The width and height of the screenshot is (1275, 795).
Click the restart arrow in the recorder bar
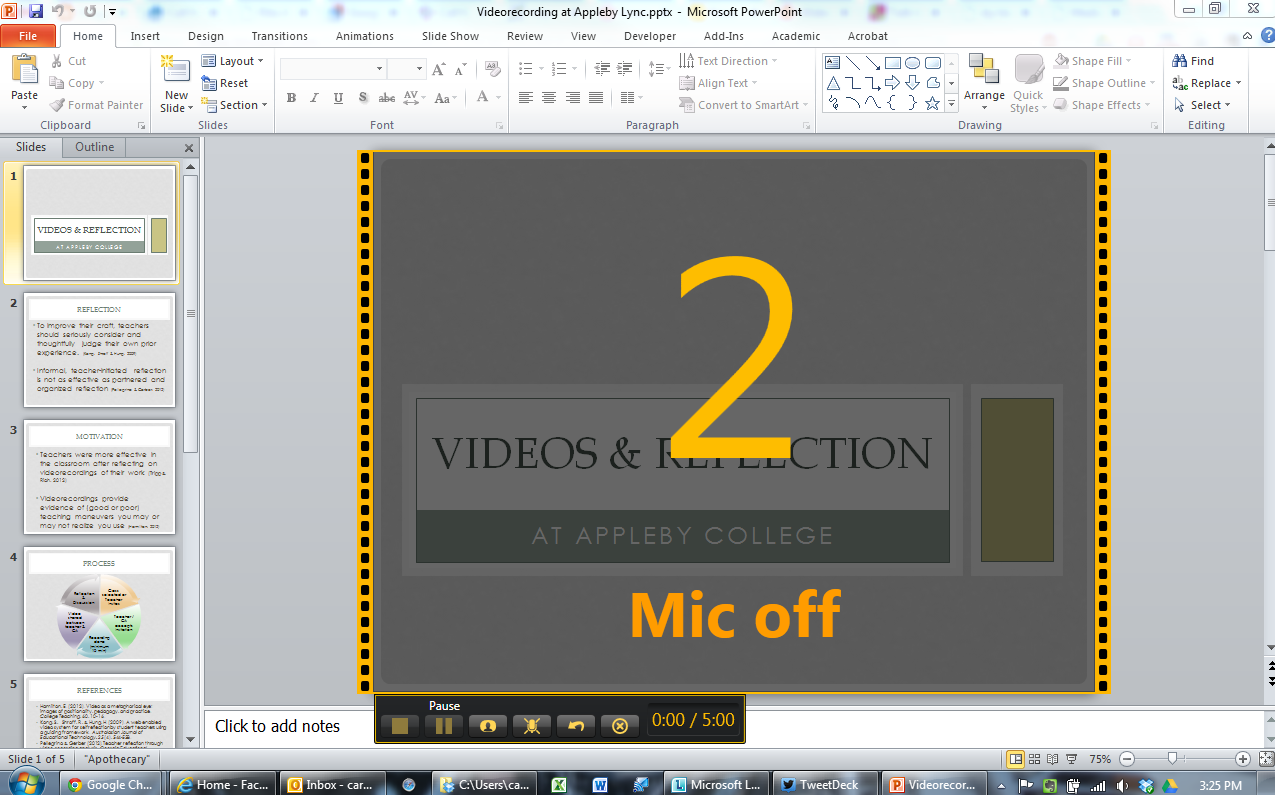click(575, 726)
